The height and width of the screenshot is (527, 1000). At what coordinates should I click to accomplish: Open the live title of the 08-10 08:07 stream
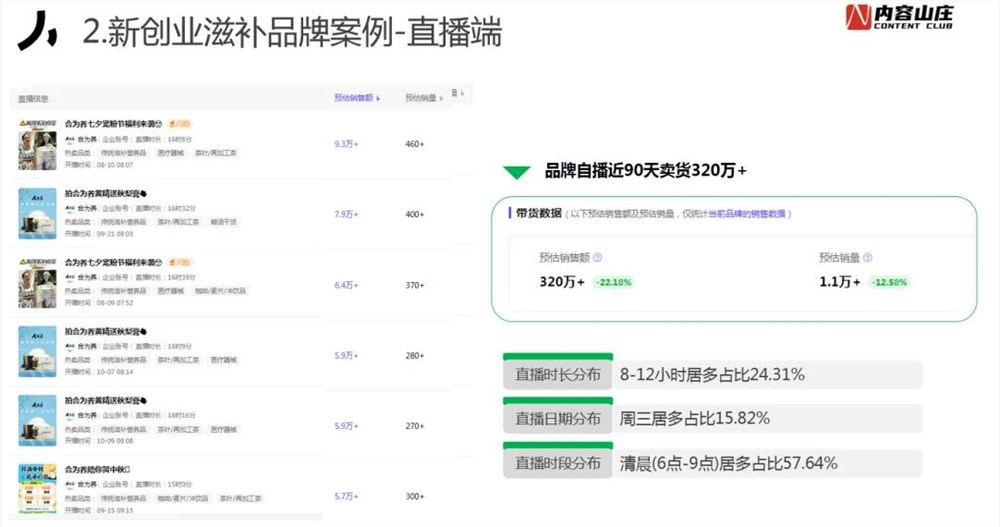click(114, 124)
